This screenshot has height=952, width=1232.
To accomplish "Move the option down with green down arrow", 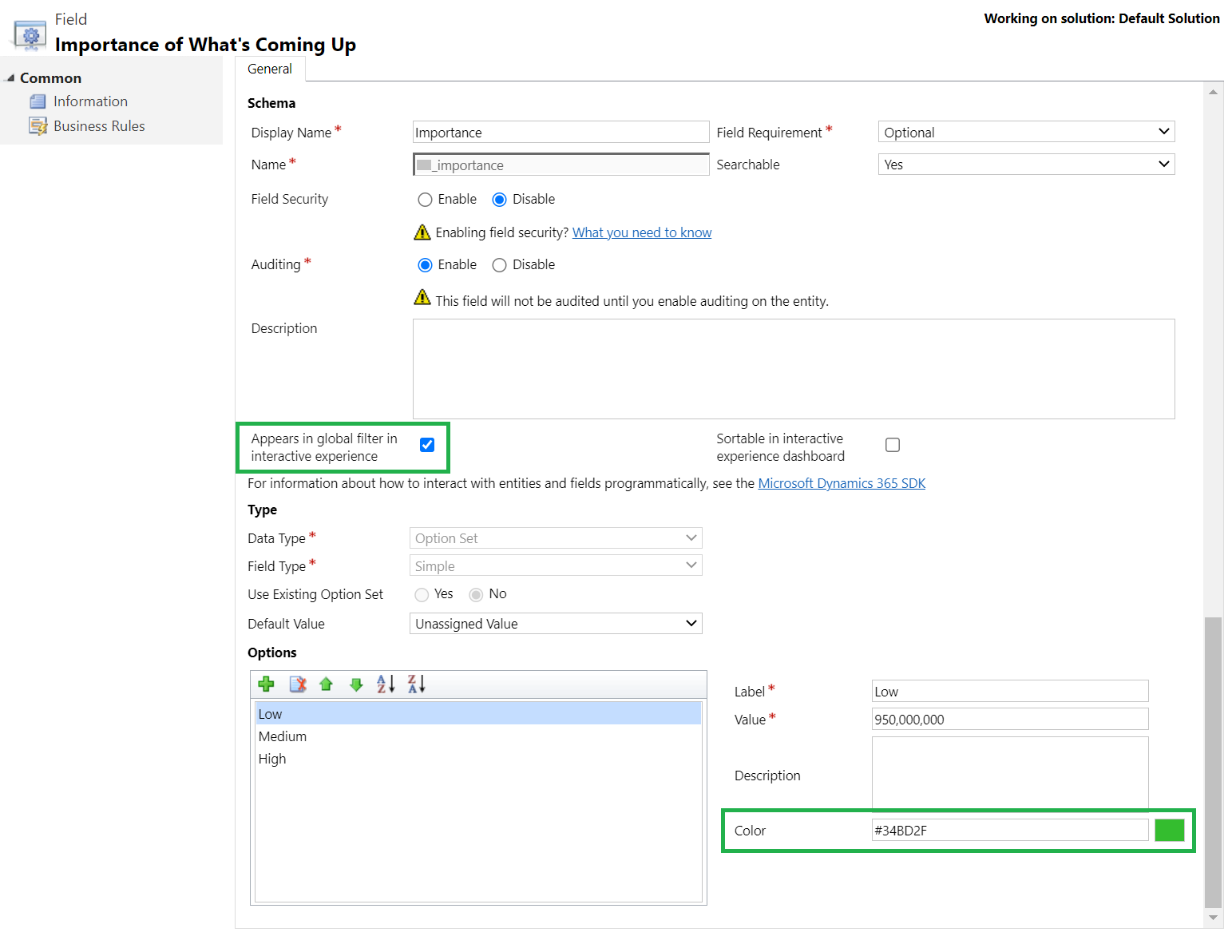I will 356,684.
